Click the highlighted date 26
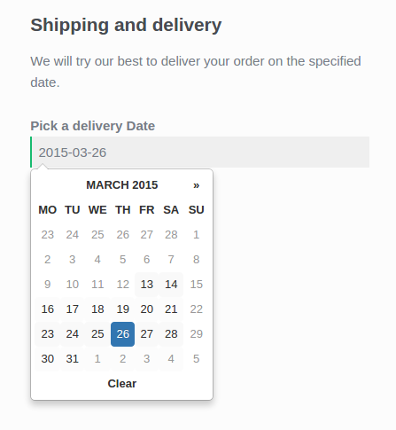 click(123, 334)
